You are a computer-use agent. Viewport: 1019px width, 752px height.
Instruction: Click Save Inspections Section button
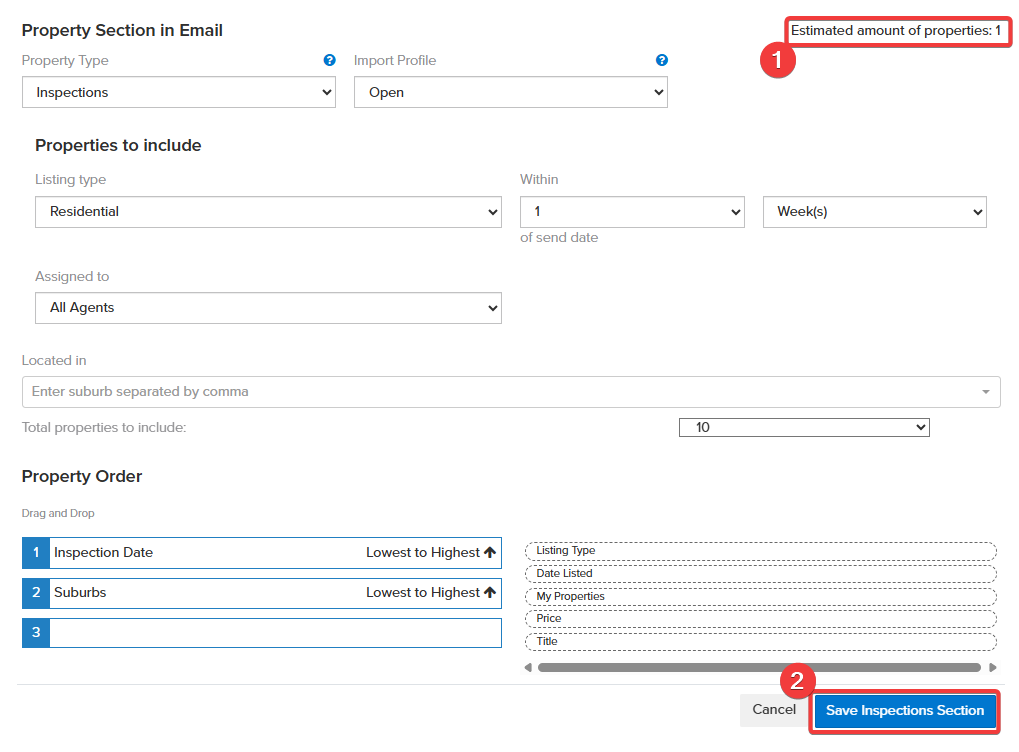pos(904,710)
